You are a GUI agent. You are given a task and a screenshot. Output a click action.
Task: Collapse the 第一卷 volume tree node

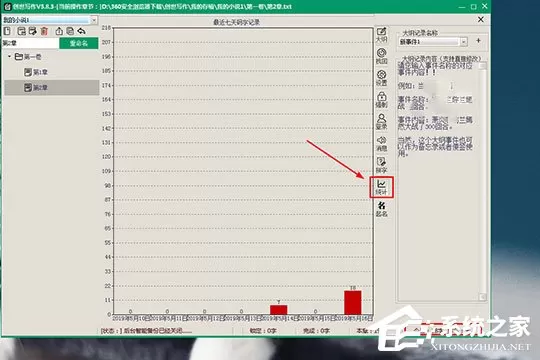[9, 56]
